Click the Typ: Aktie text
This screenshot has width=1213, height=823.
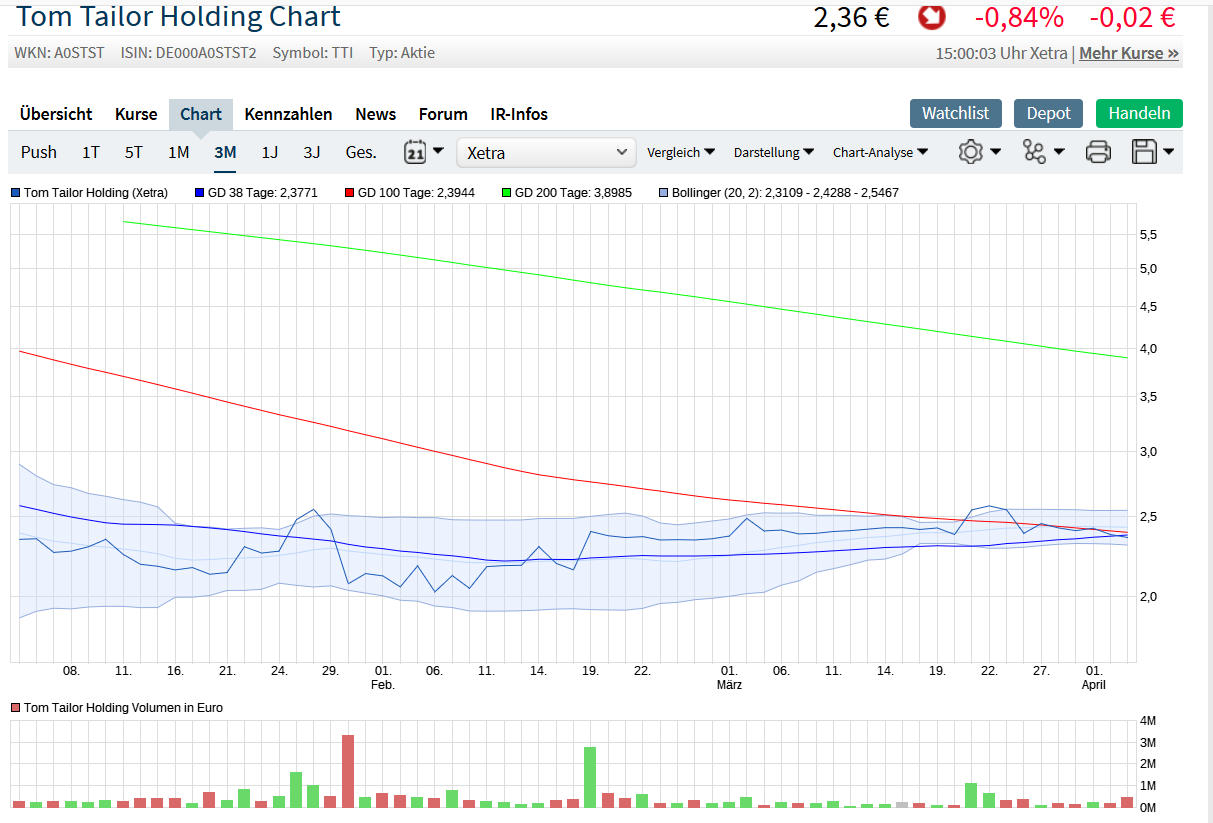point(402,53)
